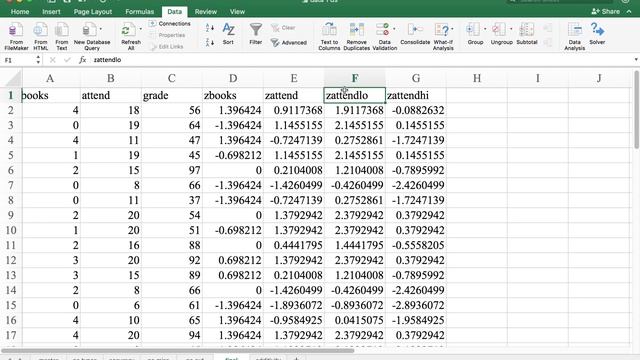640x360 pixels.
Task: Expand the Refresh All dropdown arrow
Action: click(140, 29)
